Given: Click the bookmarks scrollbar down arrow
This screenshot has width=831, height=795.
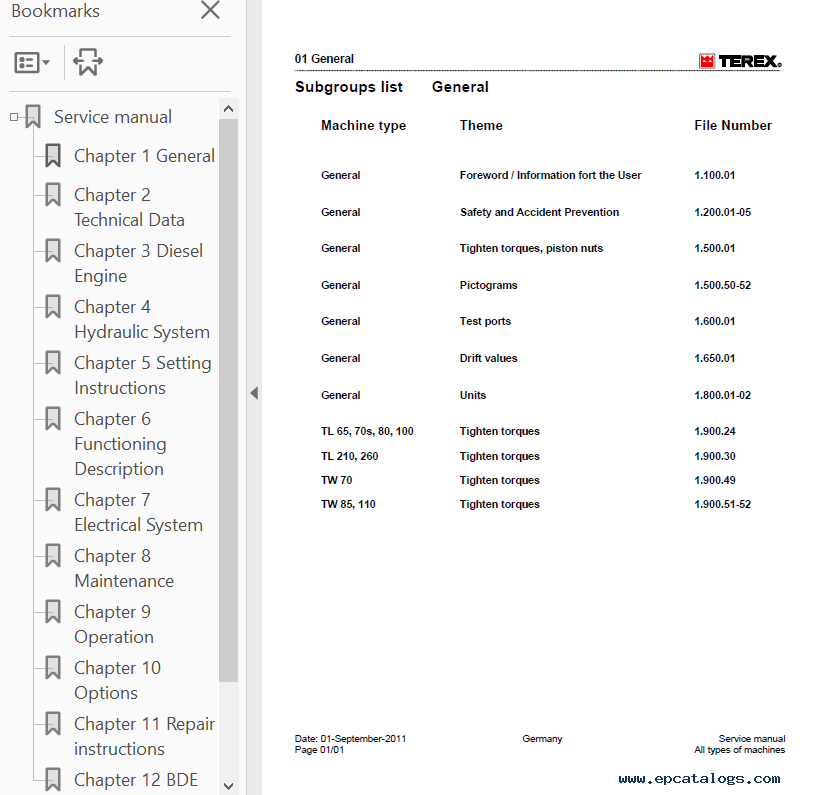Looking at the screenshot, I should click(228, 786).
